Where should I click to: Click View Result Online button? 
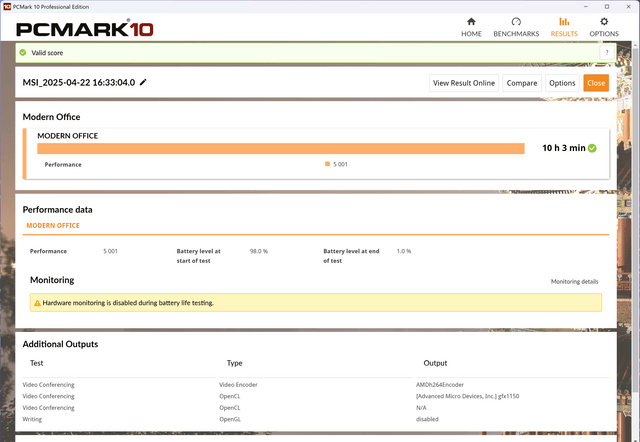pyautogui.click(x=464, y=83)
